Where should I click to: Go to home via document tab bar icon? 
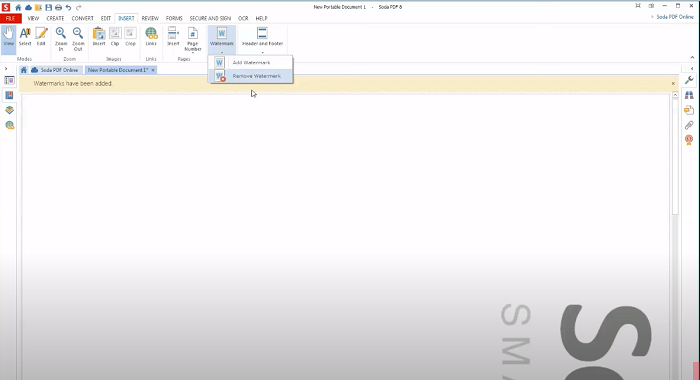(24, 70)
